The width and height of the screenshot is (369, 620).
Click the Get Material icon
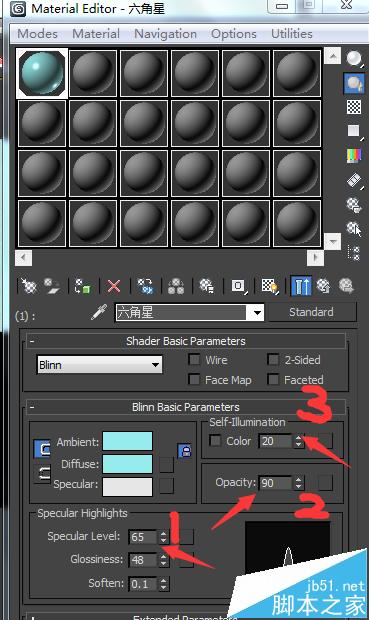point(28,285)
